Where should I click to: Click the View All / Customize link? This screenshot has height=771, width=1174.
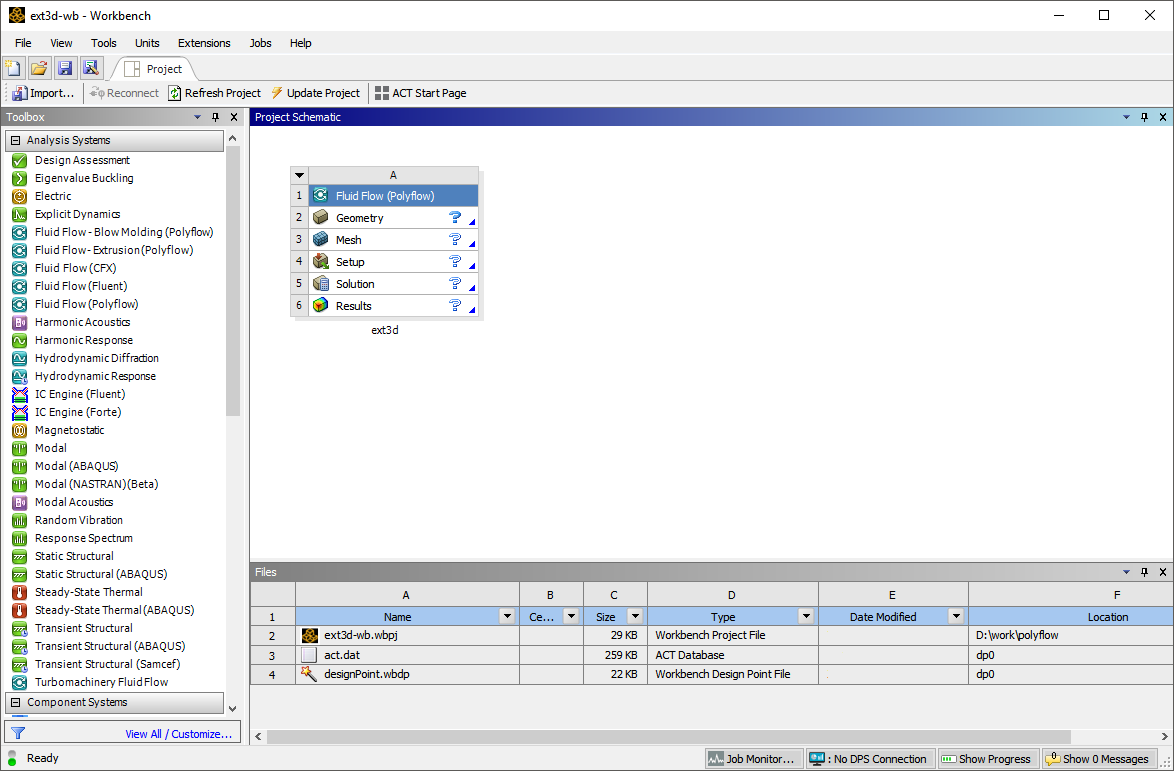pyautogui.click(x=179, y=734)
